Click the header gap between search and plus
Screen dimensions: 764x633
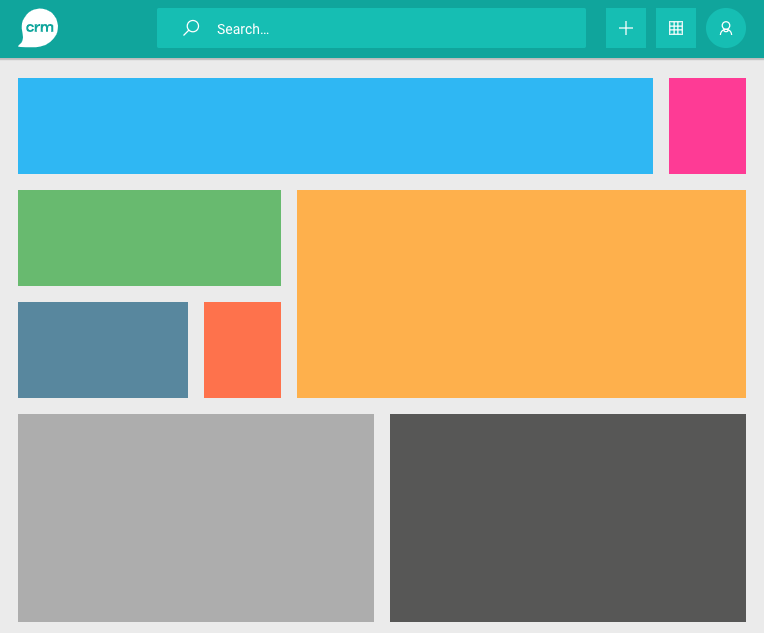click(596, 28)
